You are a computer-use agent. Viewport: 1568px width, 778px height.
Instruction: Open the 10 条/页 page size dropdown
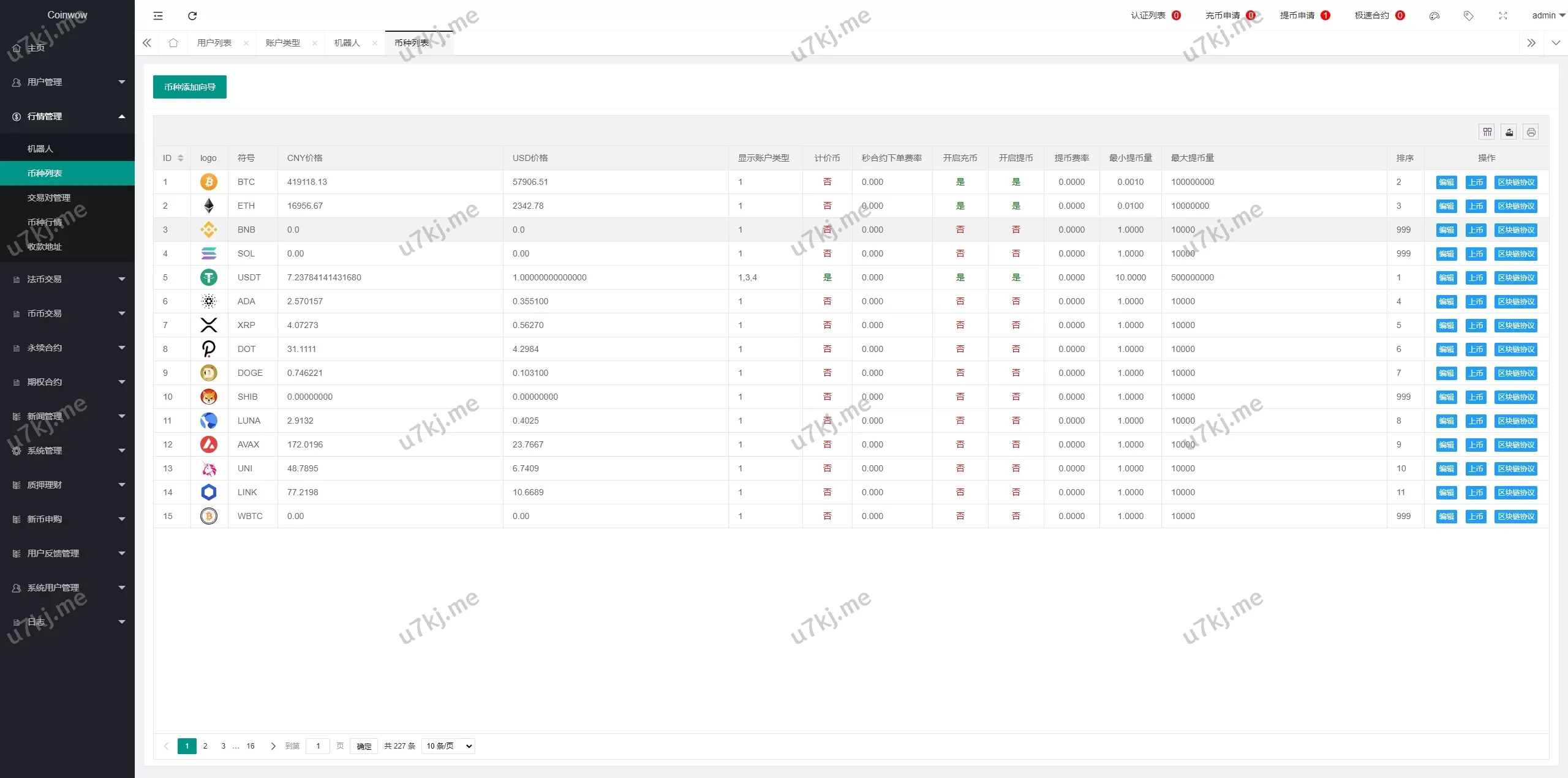(x=448, y=746)
